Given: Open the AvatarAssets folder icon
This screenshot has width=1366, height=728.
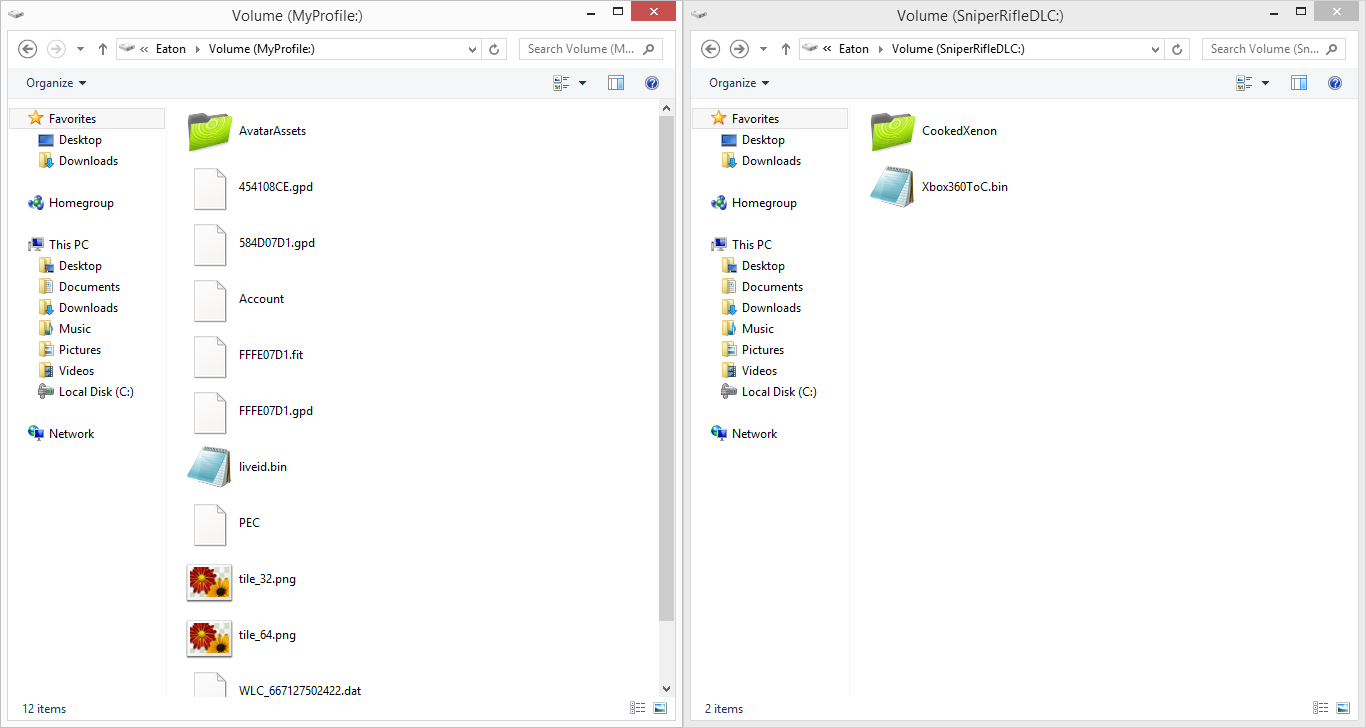Looking at the screenshot, I should (210, 131).
